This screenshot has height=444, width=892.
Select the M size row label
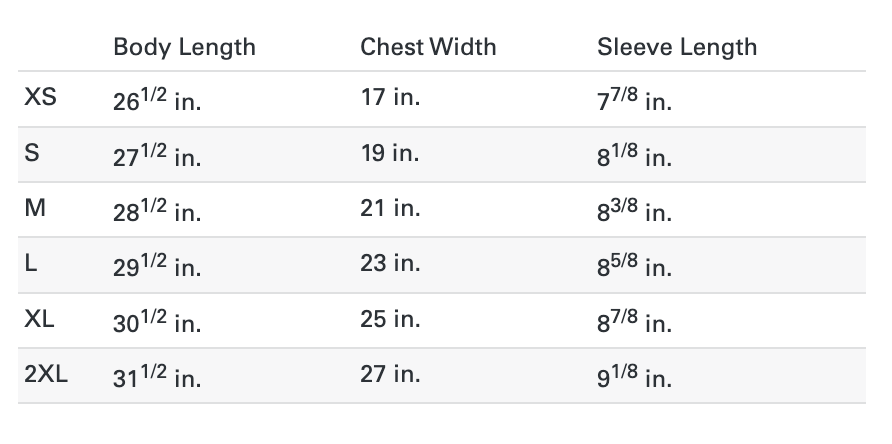(35, 208)
